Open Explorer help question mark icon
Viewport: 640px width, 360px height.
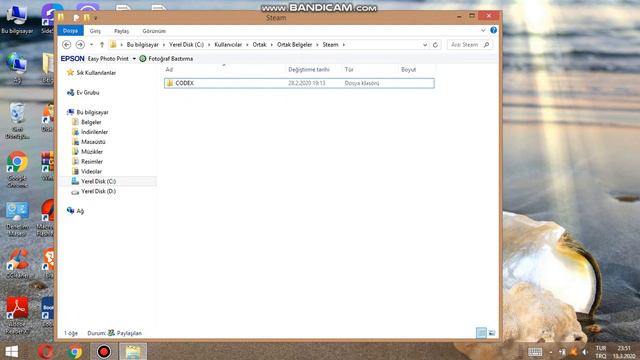pos(493,30)
